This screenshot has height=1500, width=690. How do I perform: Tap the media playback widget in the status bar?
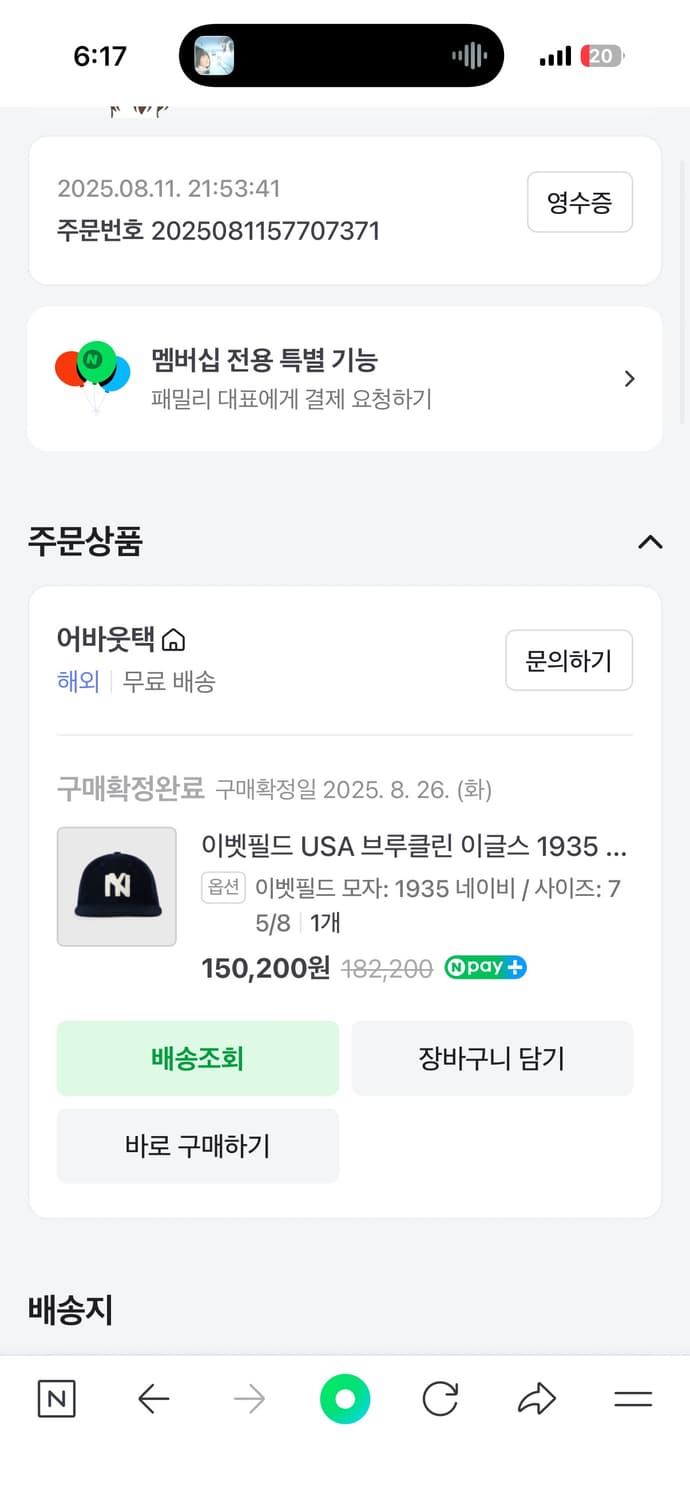340,55
